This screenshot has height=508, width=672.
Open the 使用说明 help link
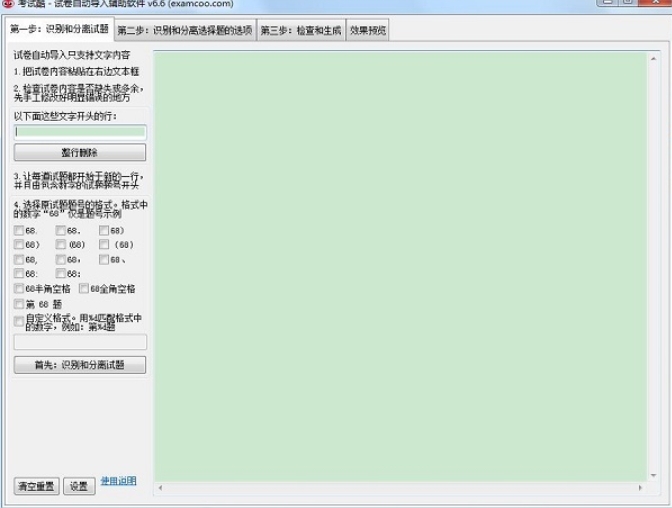(x=119, y=481)
